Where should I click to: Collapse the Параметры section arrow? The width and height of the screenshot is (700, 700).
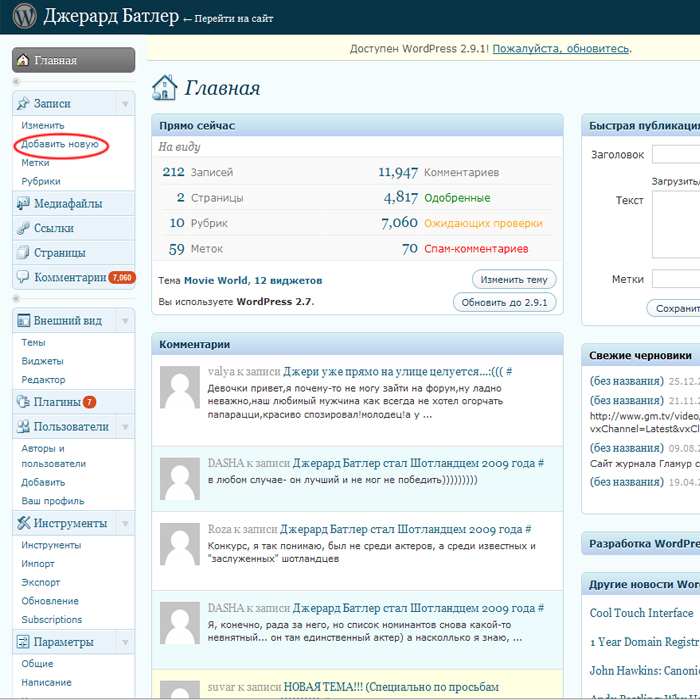(x=124, y=642)
